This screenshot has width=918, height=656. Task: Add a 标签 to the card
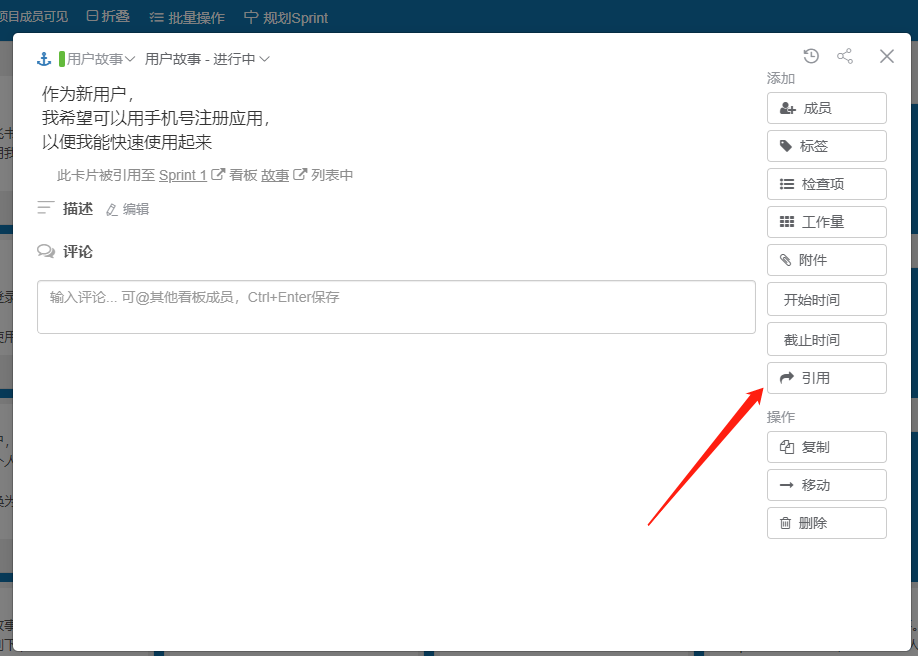pos(826,146)
